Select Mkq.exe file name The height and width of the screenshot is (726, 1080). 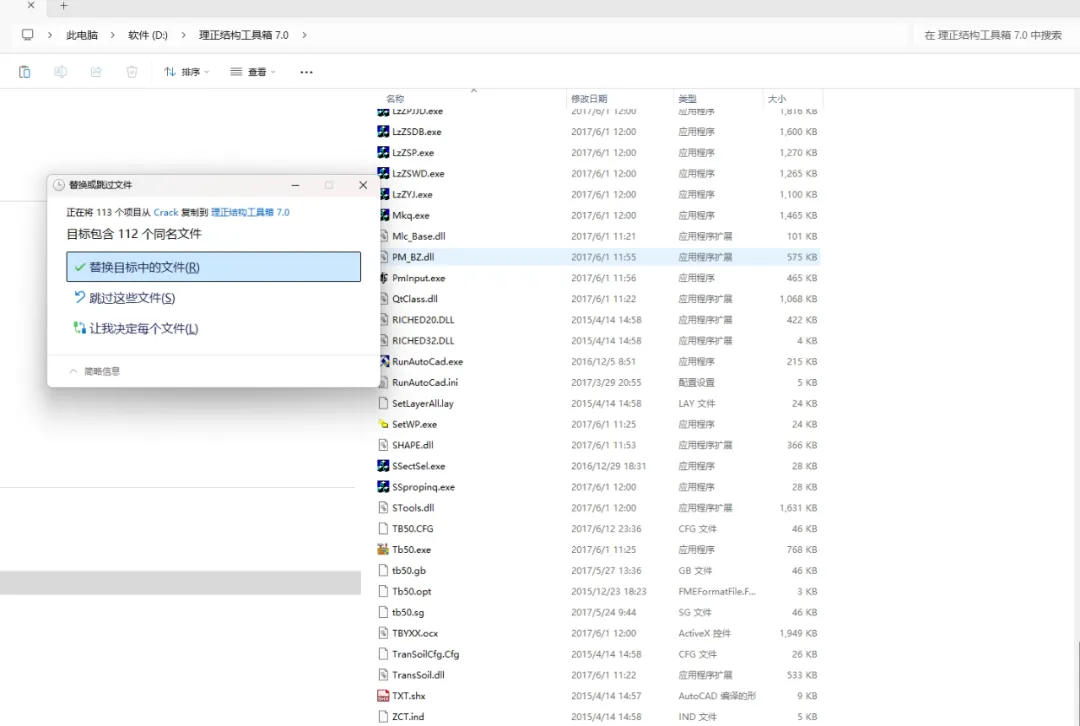pos(411,215)
